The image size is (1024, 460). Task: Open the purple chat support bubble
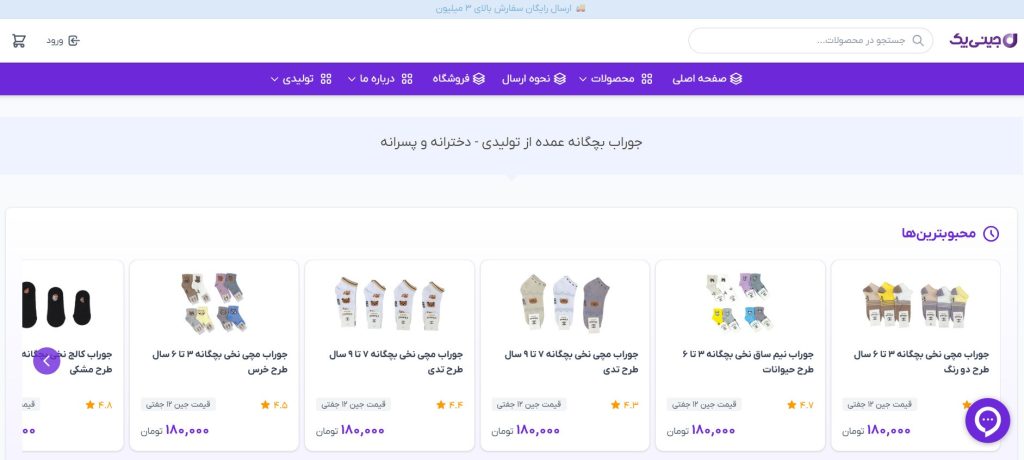click(x=987, y=420)
